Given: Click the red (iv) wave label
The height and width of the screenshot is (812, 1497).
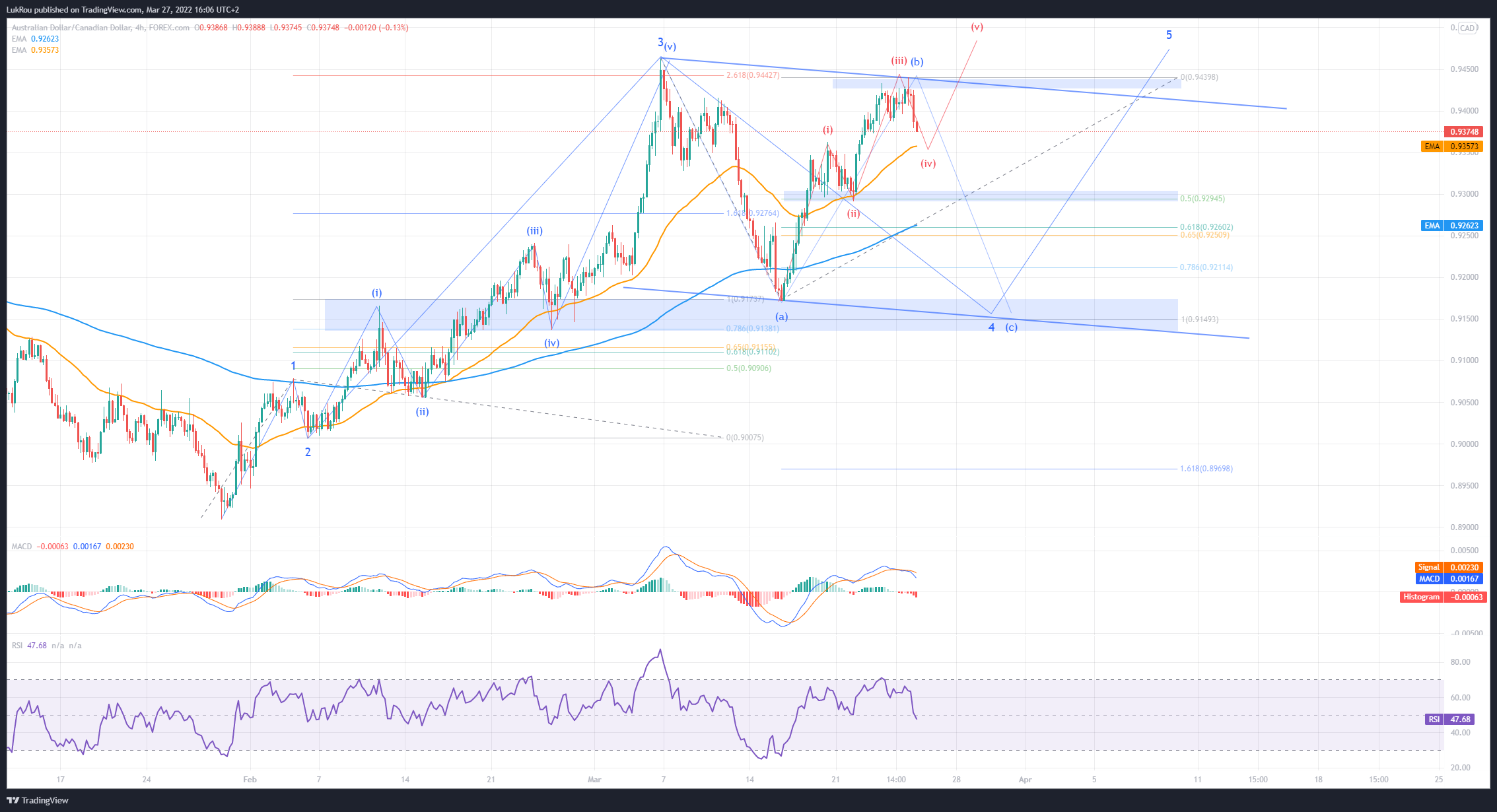Looking at the screenshot, I should [928, 164].
